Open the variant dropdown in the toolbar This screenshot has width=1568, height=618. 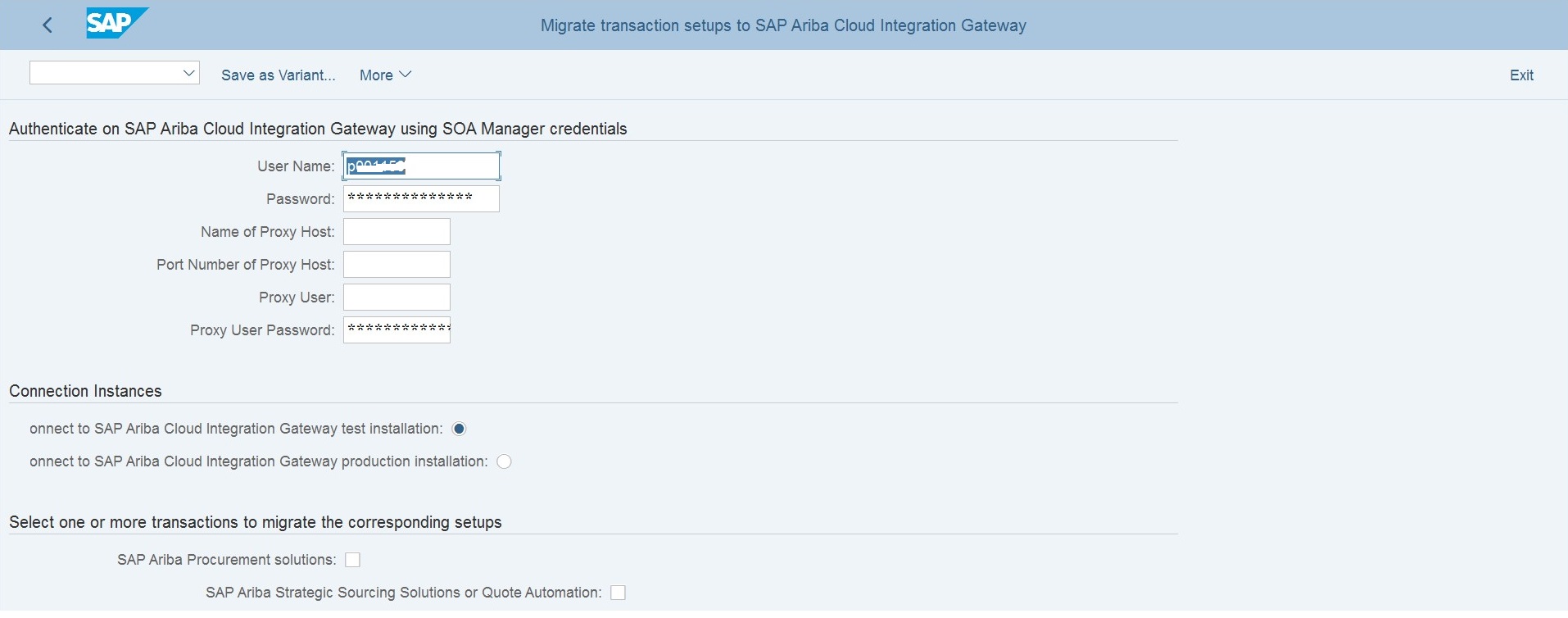(x=115, y=73)
